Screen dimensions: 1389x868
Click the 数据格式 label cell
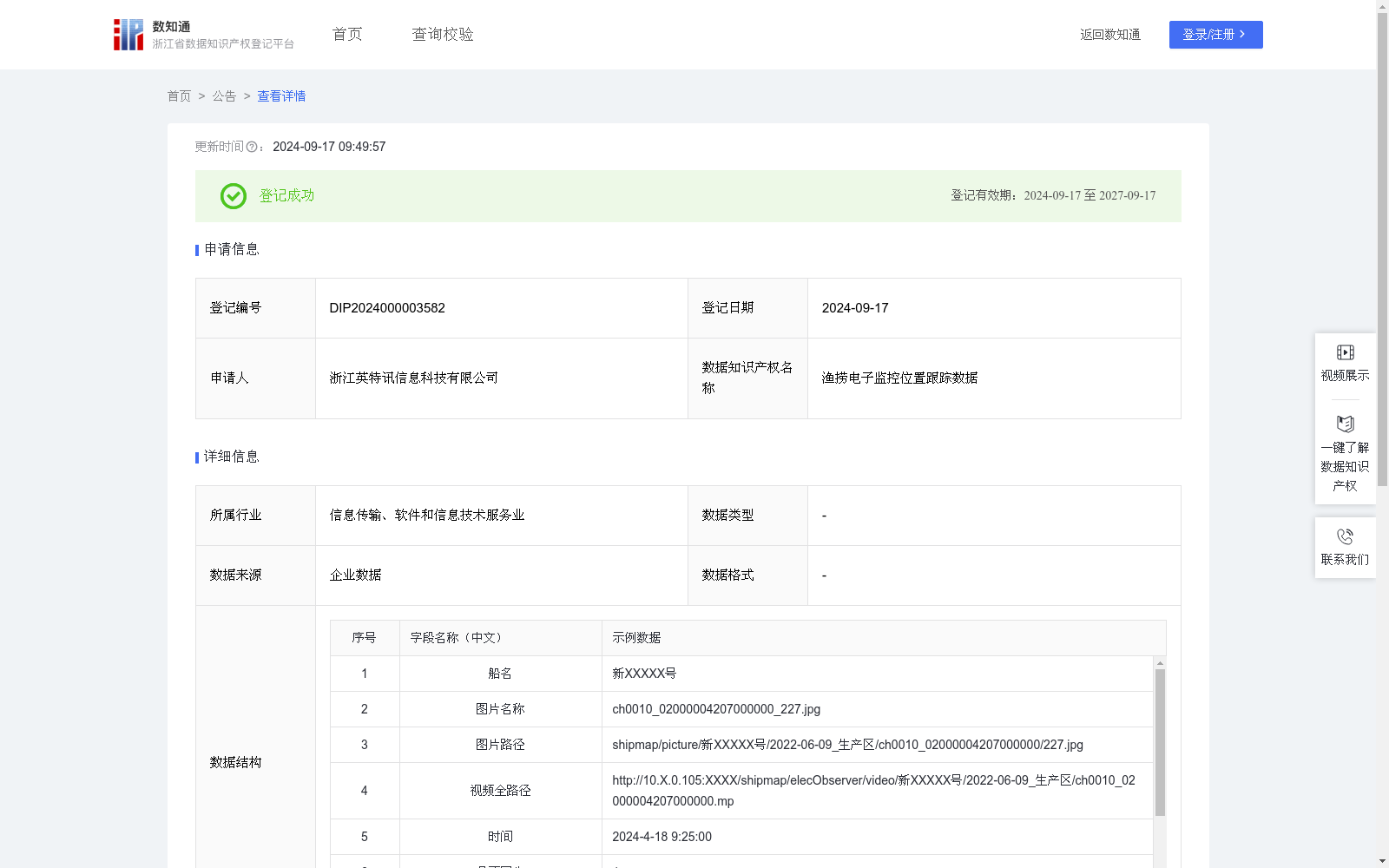[x=747, y=575]
